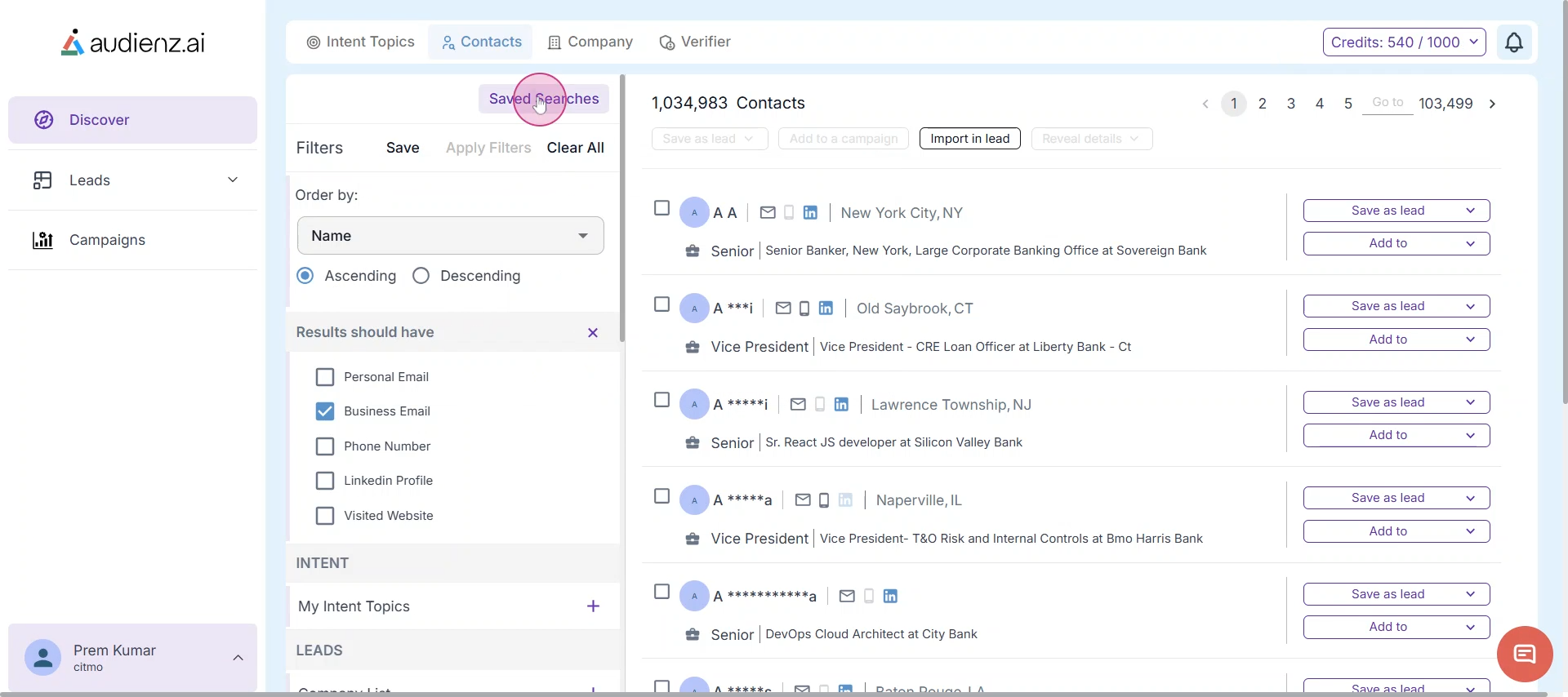Click Add to a campaign button
The width and height of the screenshot is (1568, 697).
point(844,139)
